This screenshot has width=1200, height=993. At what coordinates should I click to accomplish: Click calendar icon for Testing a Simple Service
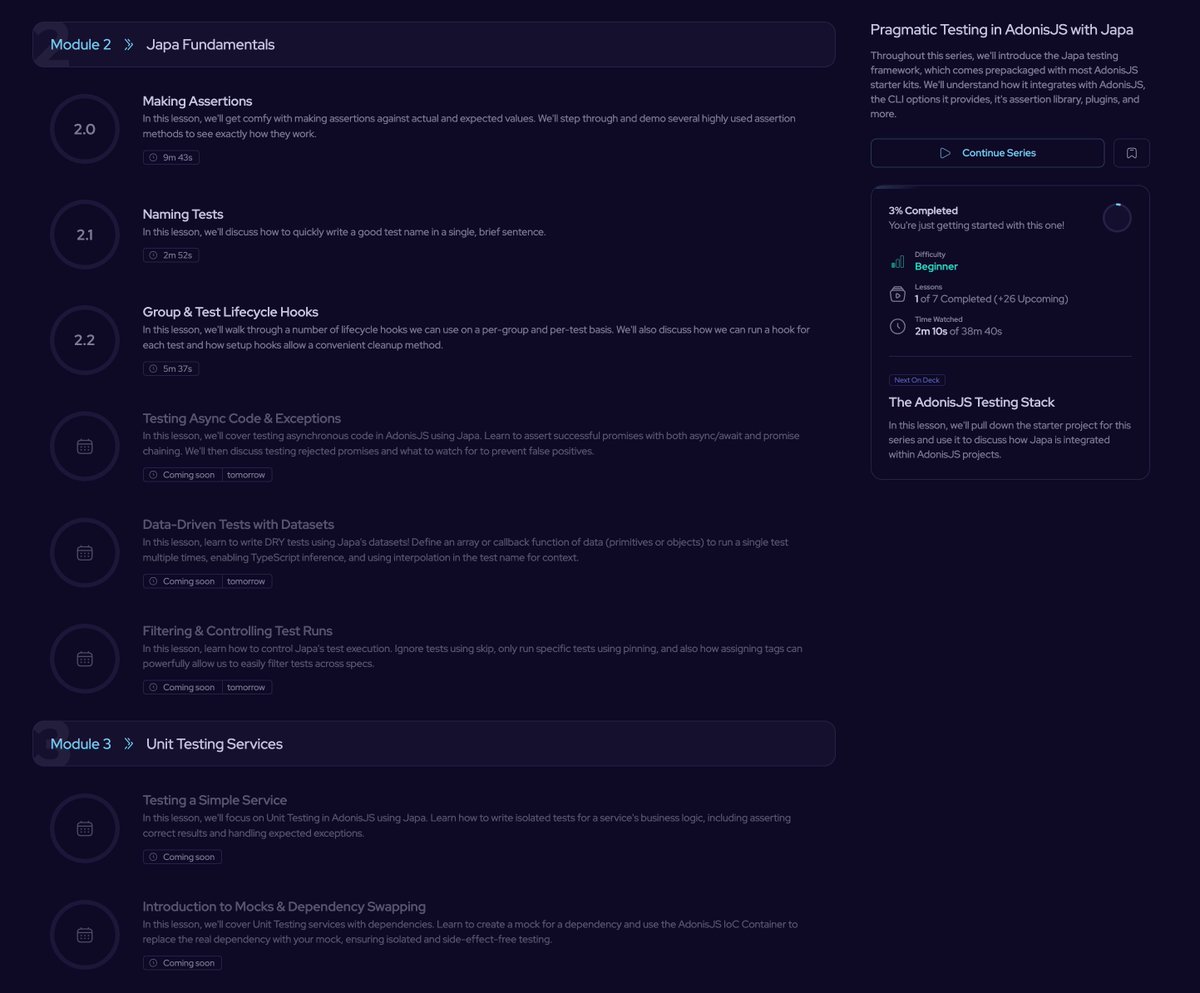click(x=85, y=829)
